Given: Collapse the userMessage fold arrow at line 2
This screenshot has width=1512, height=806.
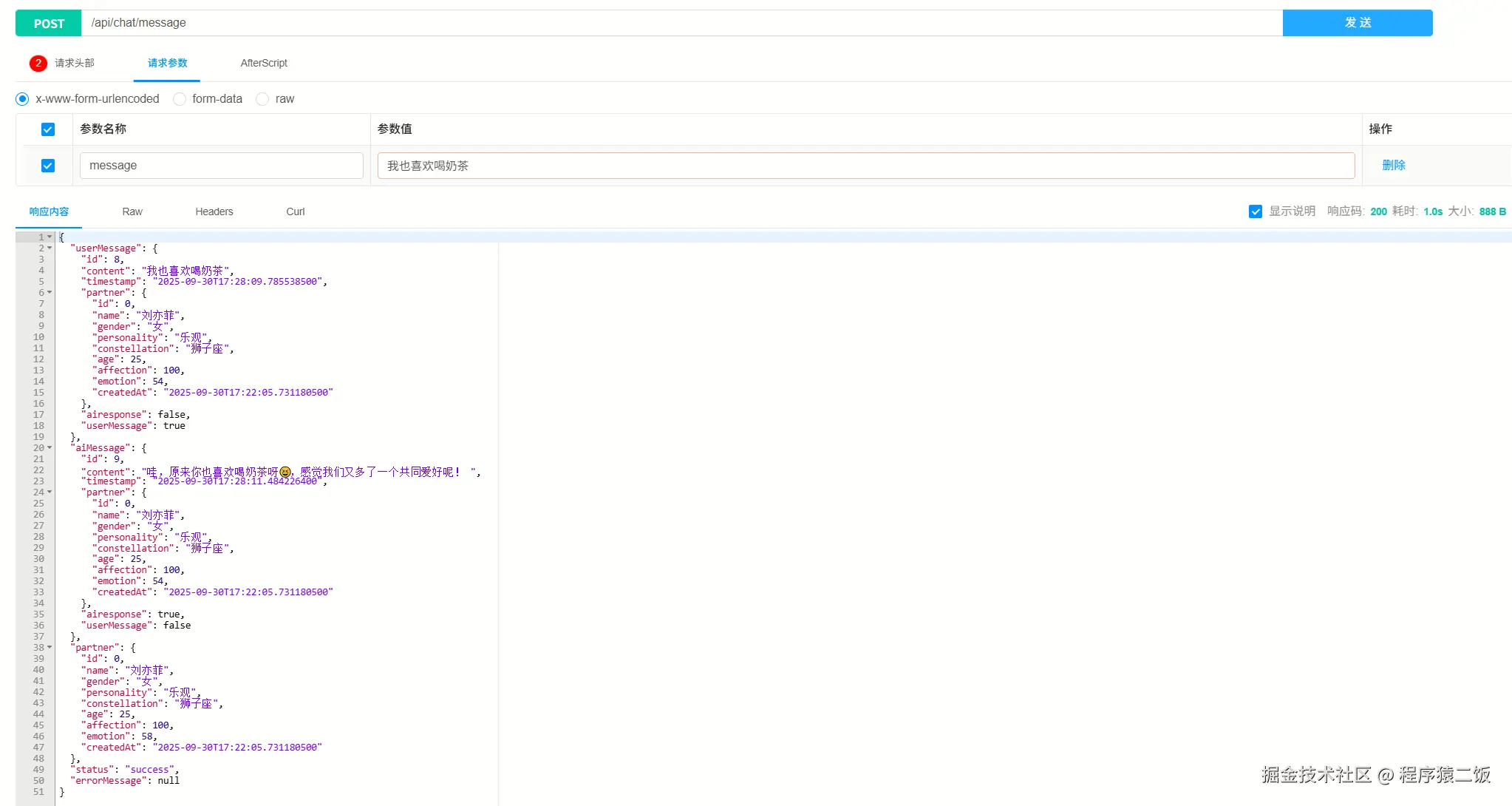Looking at the screenshot, I should click(50, 248).
